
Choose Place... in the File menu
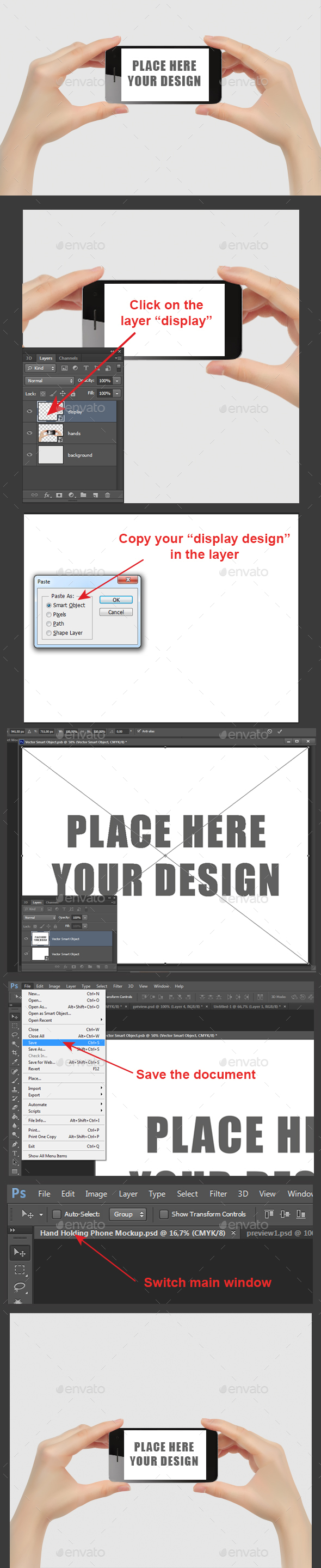(x=63, y=1078)
